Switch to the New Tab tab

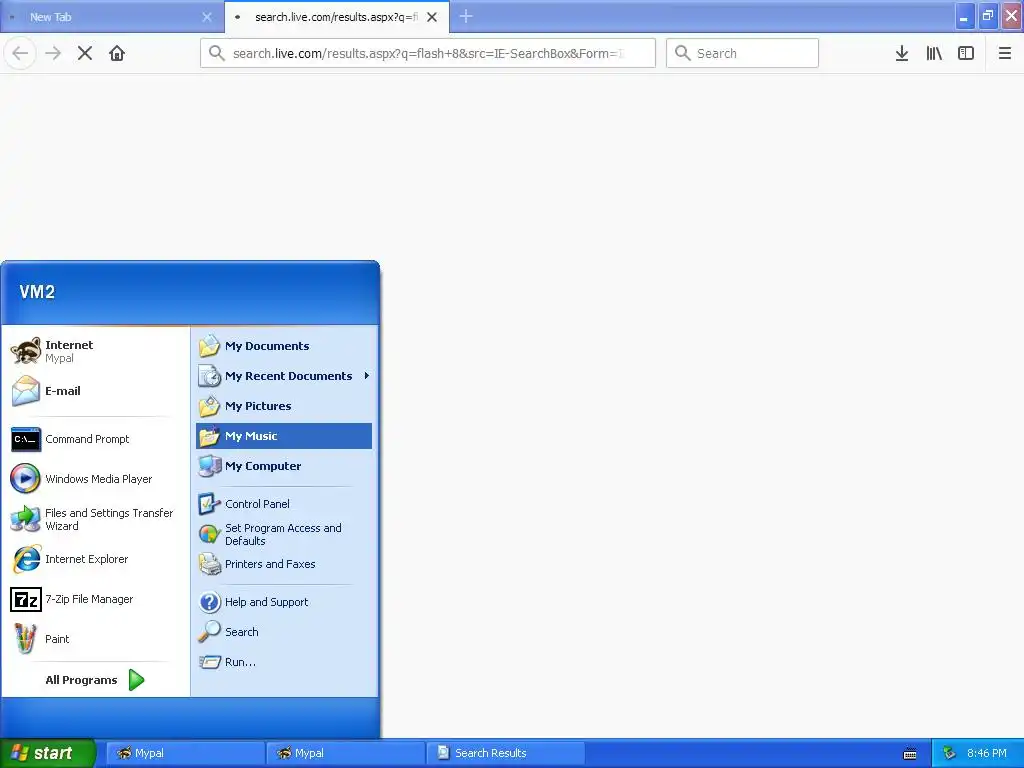coord(112,17)
